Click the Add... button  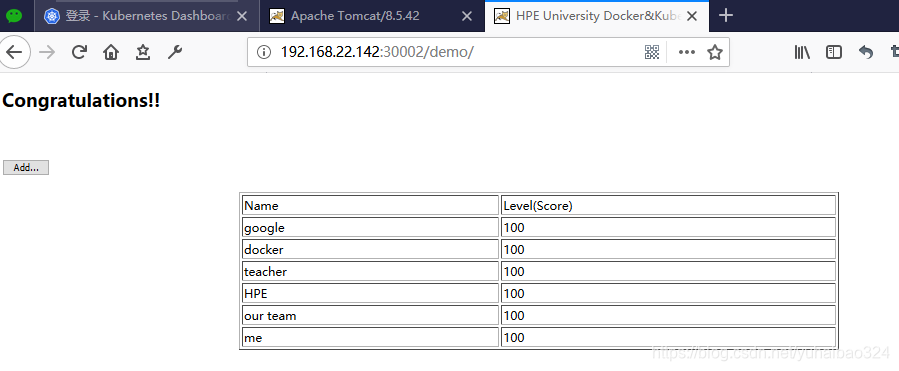click(x=26, y=167)
